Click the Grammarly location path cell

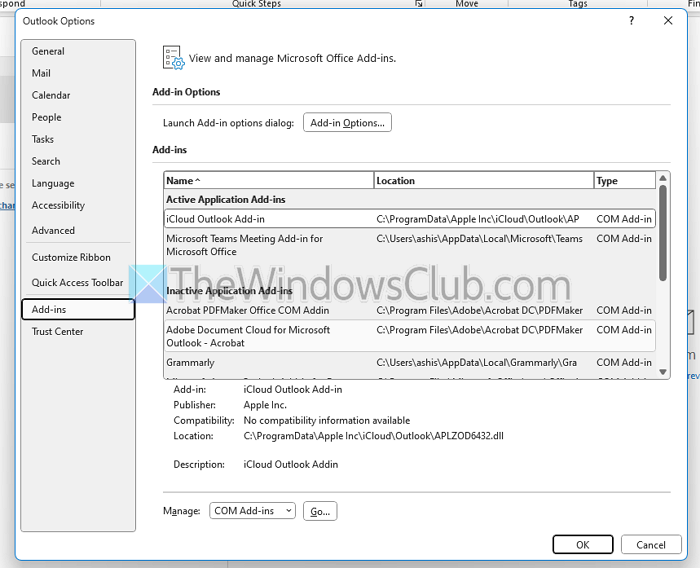click(x=476, y=363)
